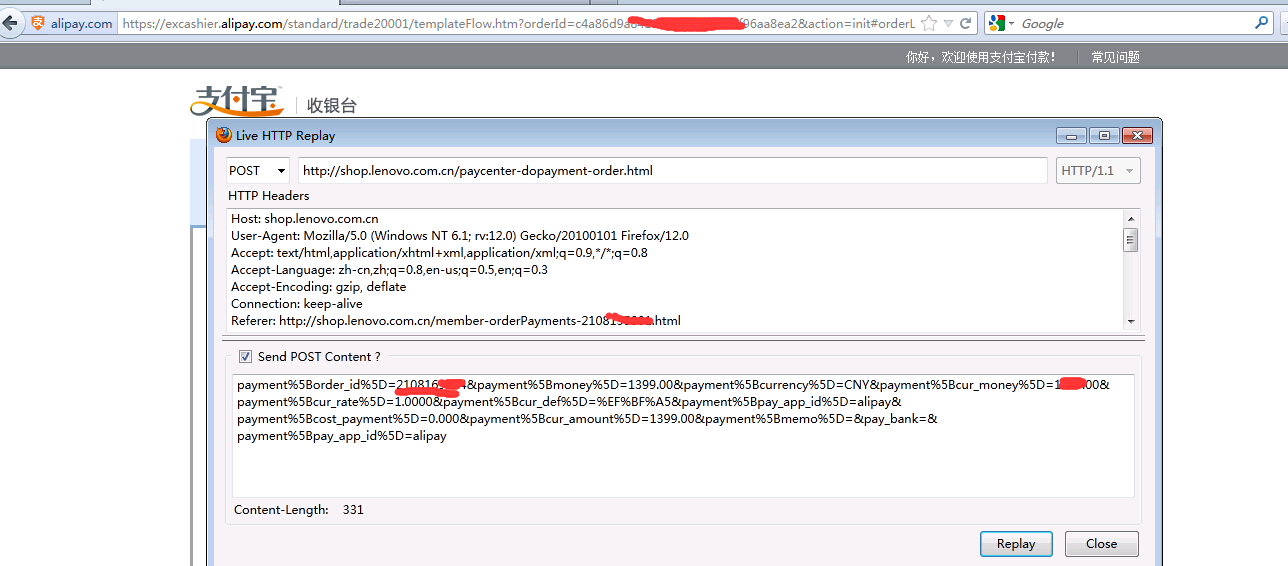Edit the shop.lenovo.com.cn request URL field
The image size is (1288, 566).
click(673, 171)
